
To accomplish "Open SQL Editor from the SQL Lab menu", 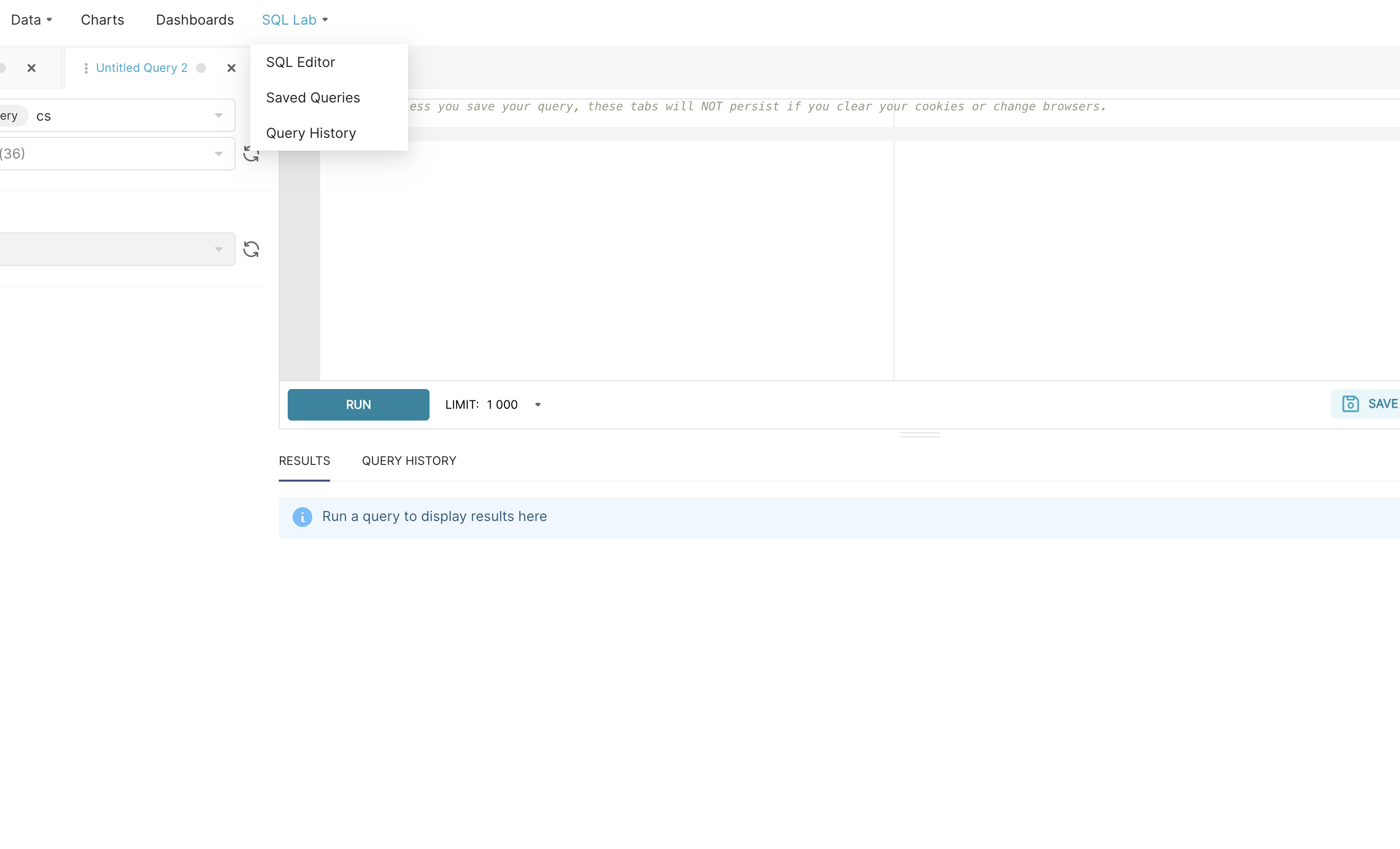I will coord(300,62).
